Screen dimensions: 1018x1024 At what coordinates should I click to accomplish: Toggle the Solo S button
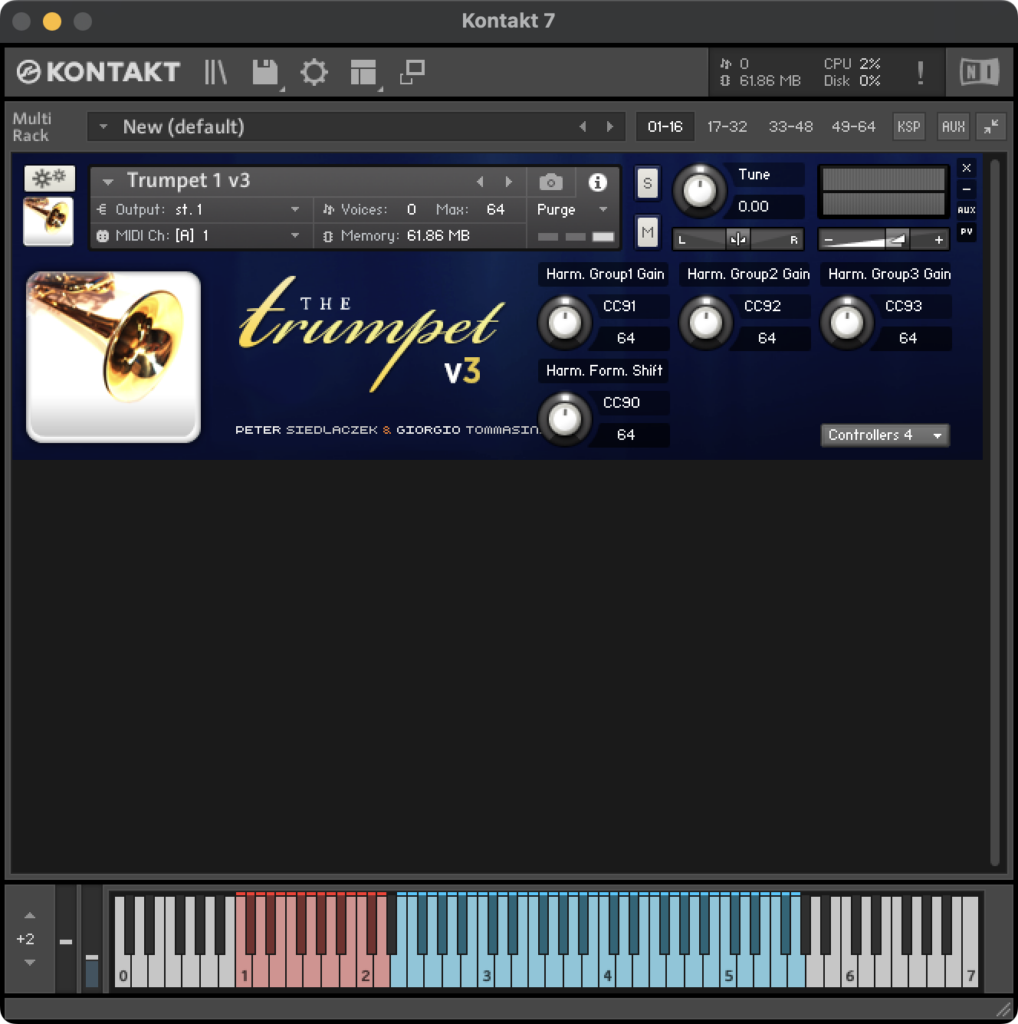[x=647, y=183]
